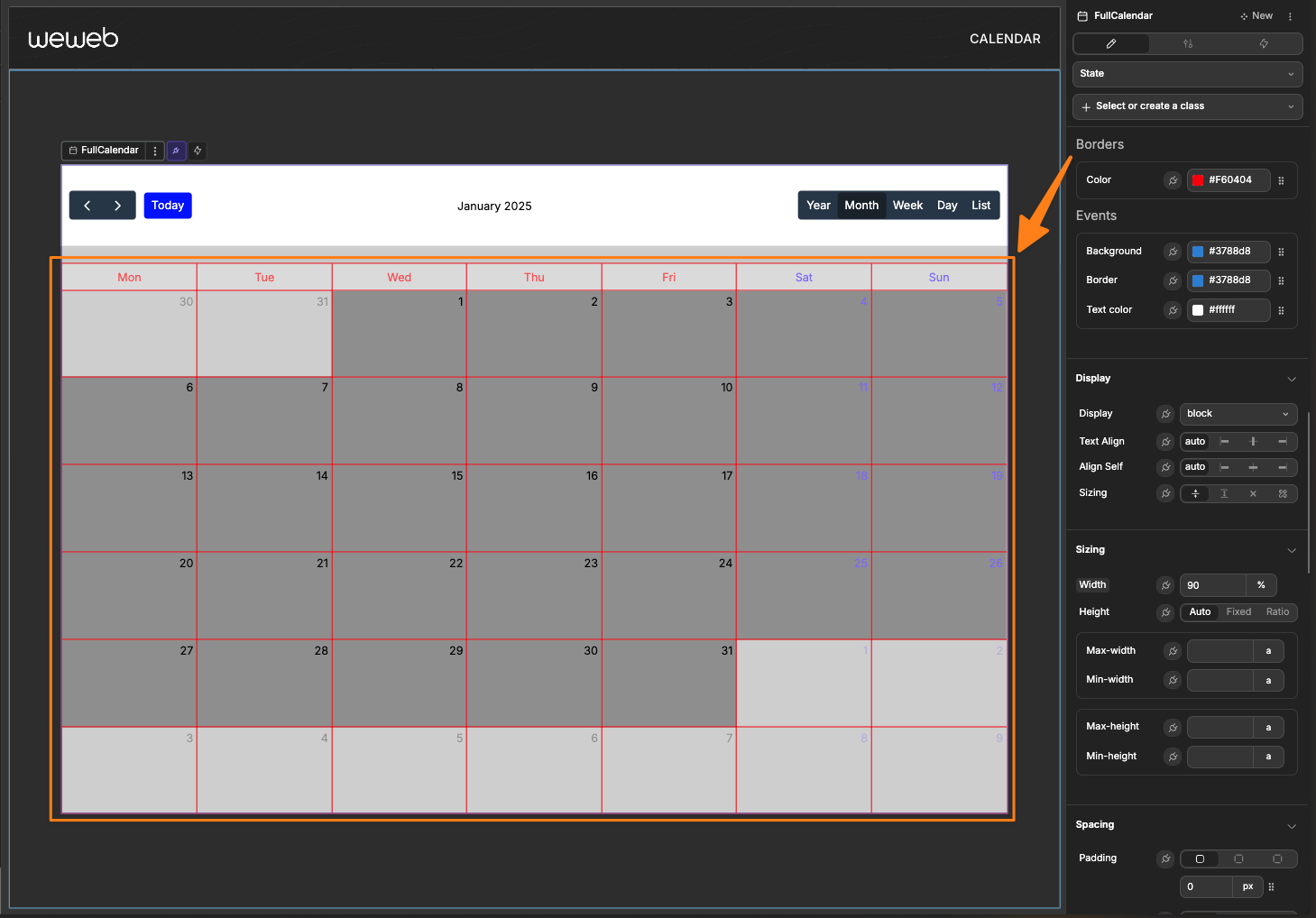1316x918 pixels.
Task: Open the red Borders color swatch
Action: [x=1198, y=180]
